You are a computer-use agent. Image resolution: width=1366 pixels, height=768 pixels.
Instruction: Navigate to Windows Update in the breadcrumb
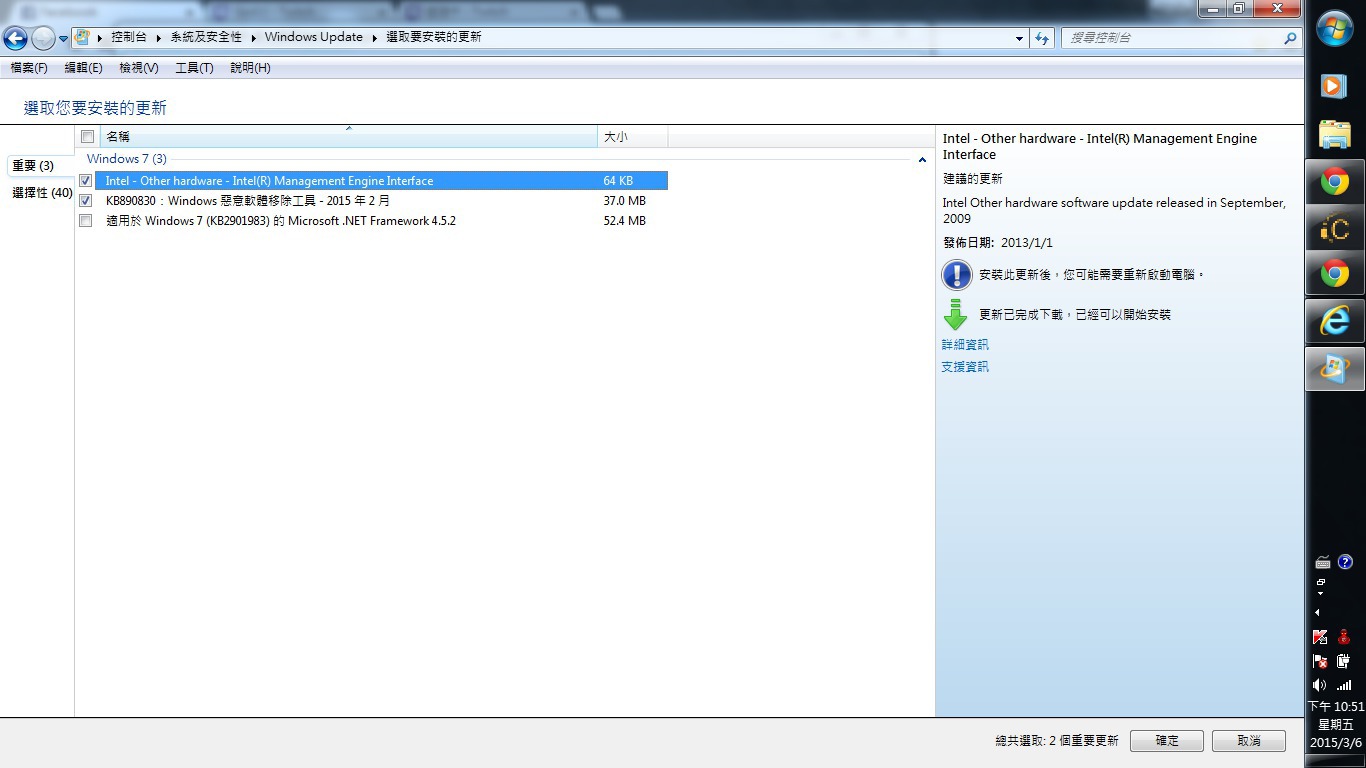314,37
